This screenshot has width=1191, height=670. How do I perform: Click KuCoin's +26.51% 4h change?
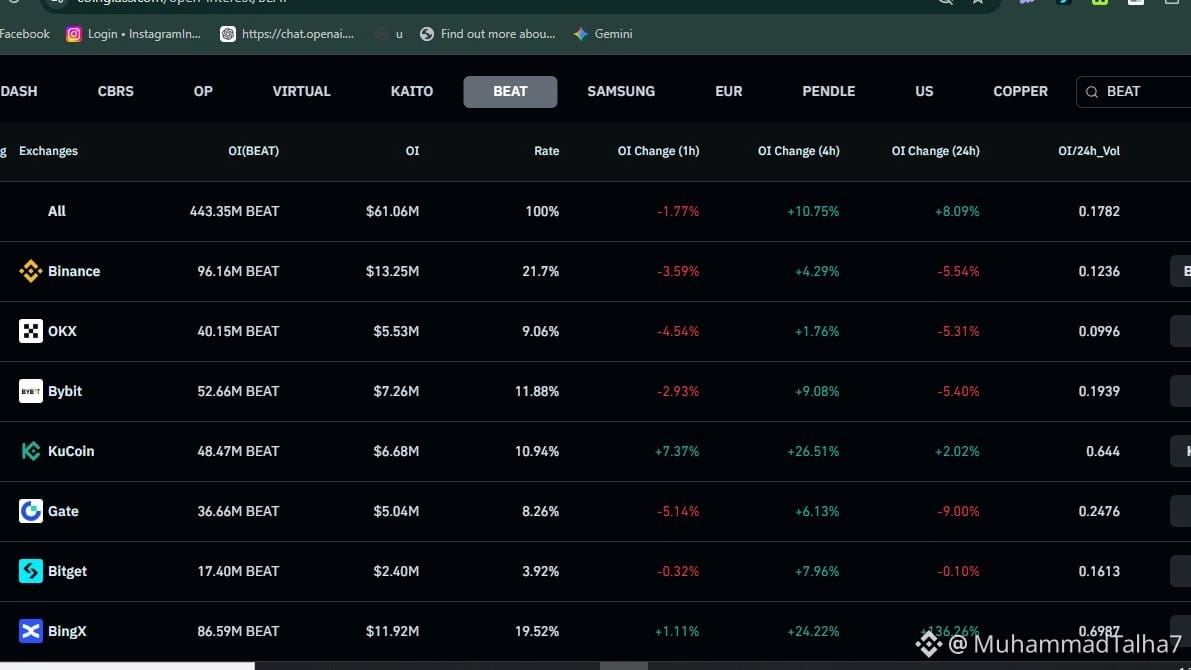(x=813, y=451)
